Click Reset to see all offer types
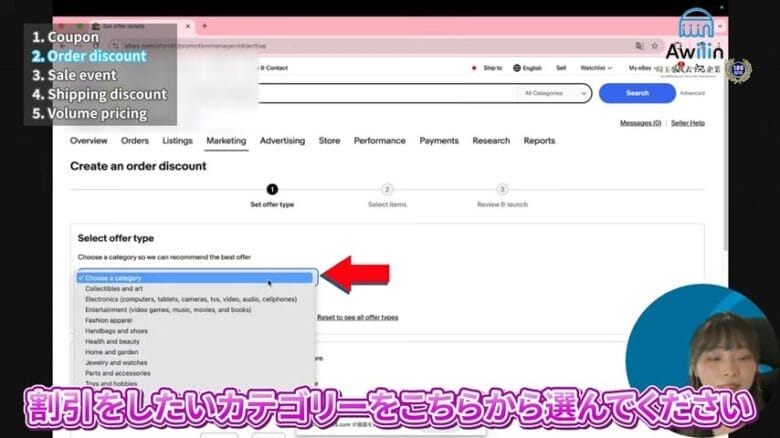780x438 pixels. tap(358, 318)
